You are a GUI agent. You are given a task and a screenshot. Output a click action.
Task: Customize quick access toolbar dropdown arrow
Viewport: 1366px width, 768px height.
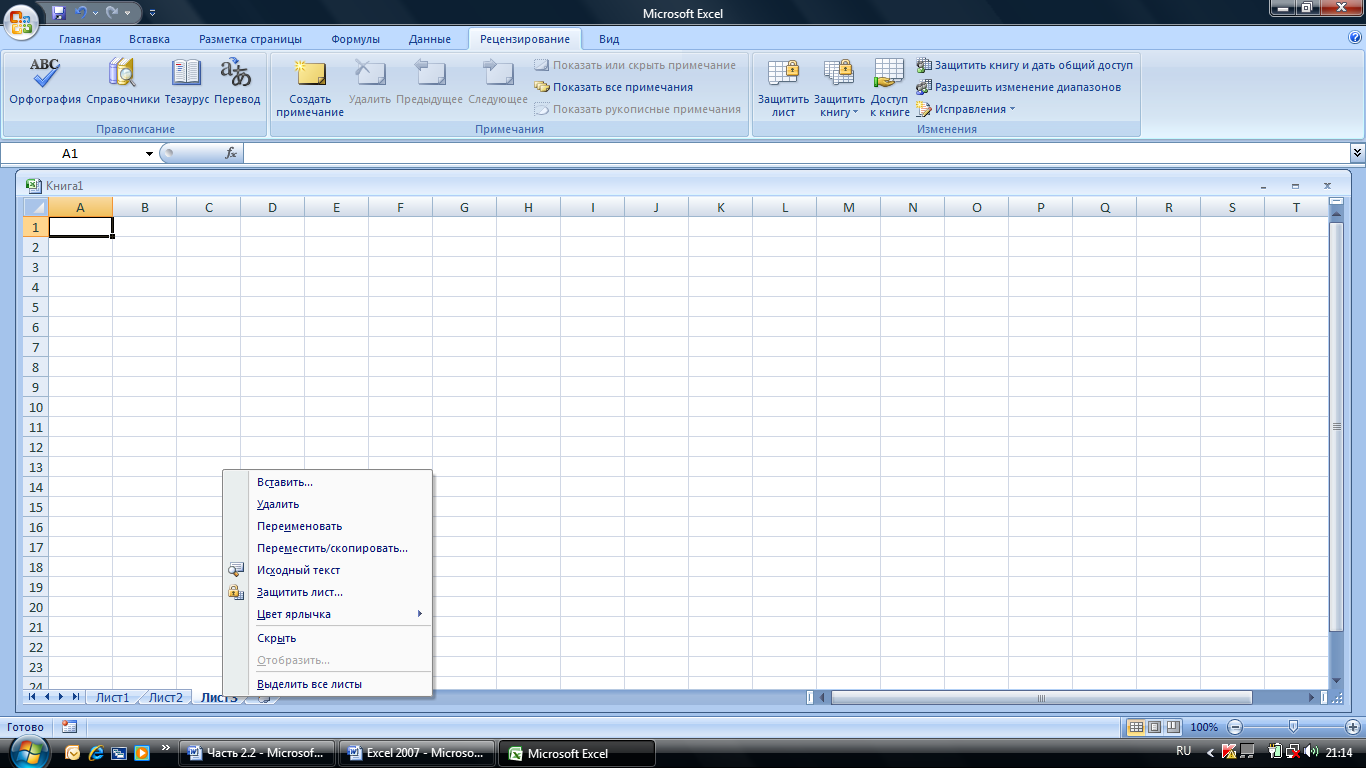coord(152,12)
